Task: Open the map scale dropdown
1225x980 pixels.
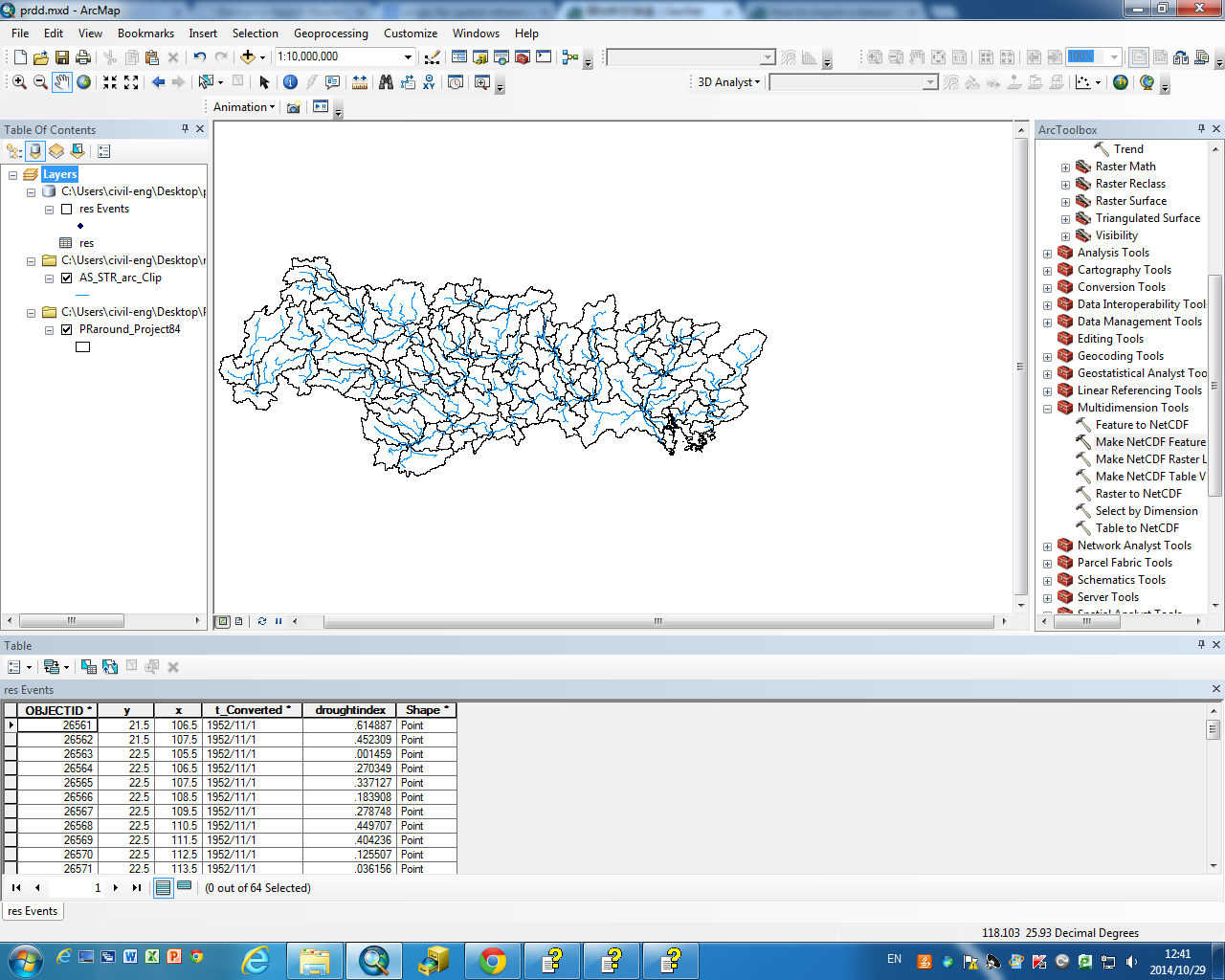Action: (408, 56)
